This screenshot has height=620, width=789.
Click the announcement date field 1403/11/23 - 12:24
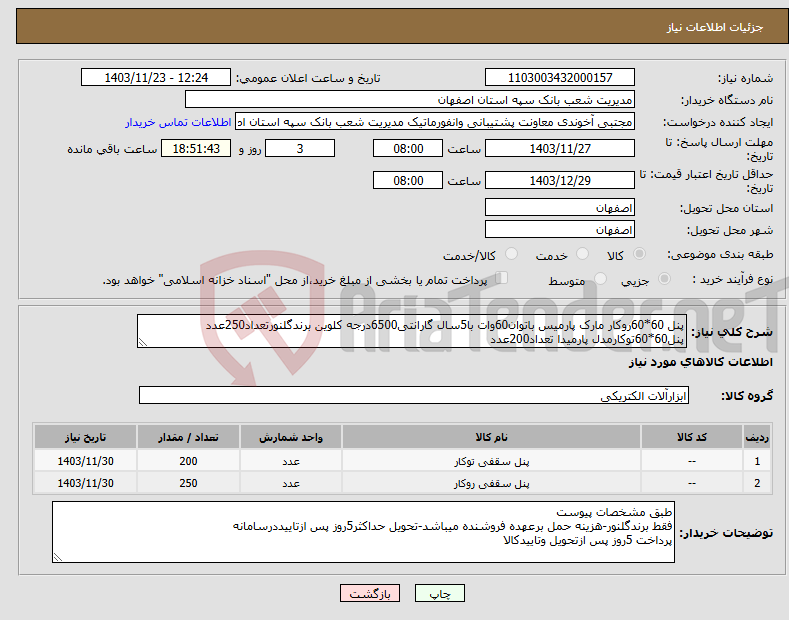pos(156,78)
